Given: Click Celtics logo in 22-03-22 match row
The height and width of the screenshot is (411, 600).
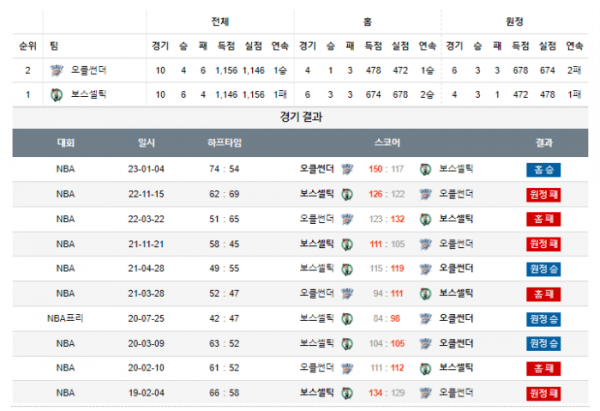Looking at the screenshot, I should pos(426,219).
